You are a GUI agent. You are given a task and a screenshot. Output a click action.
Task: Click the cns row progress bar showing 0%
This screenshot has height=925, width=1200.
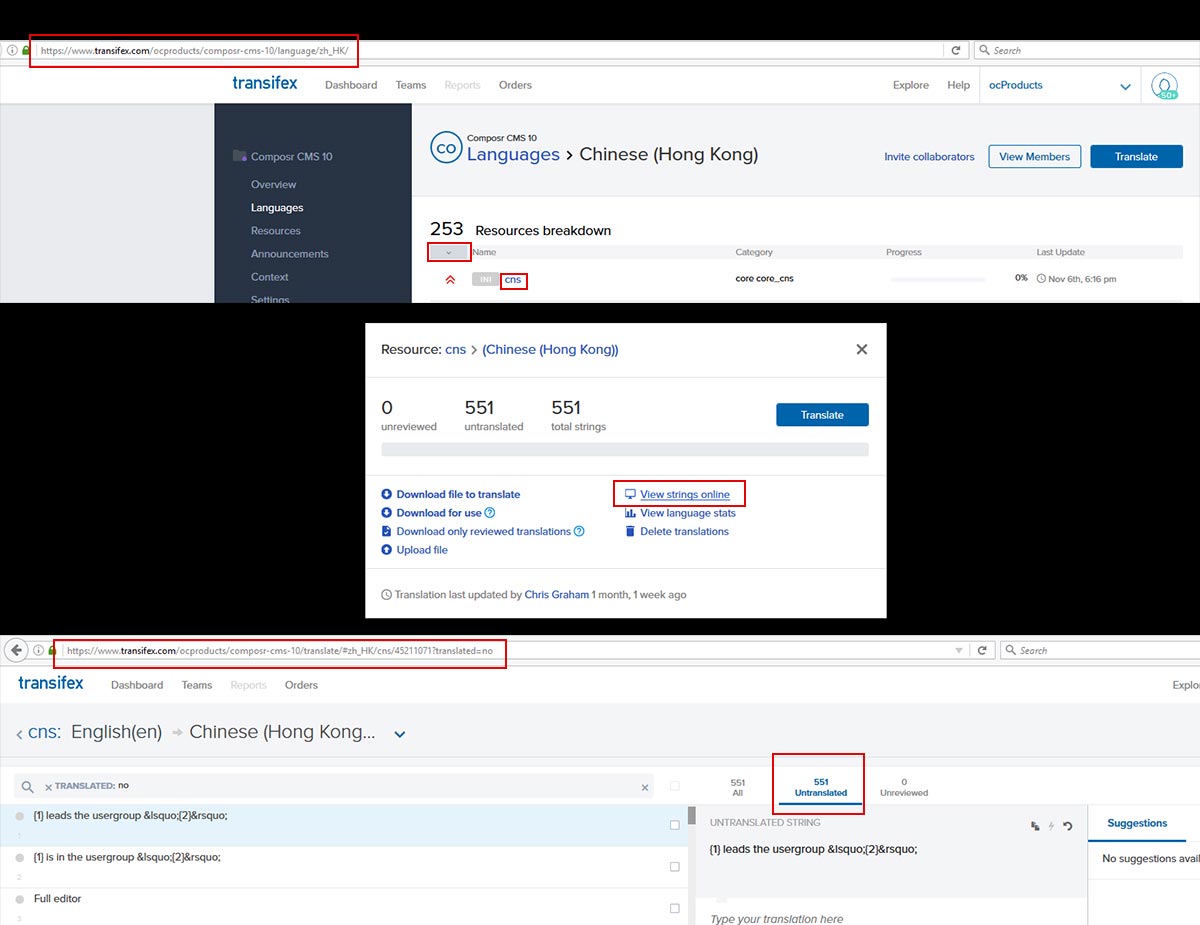(938, 279)
